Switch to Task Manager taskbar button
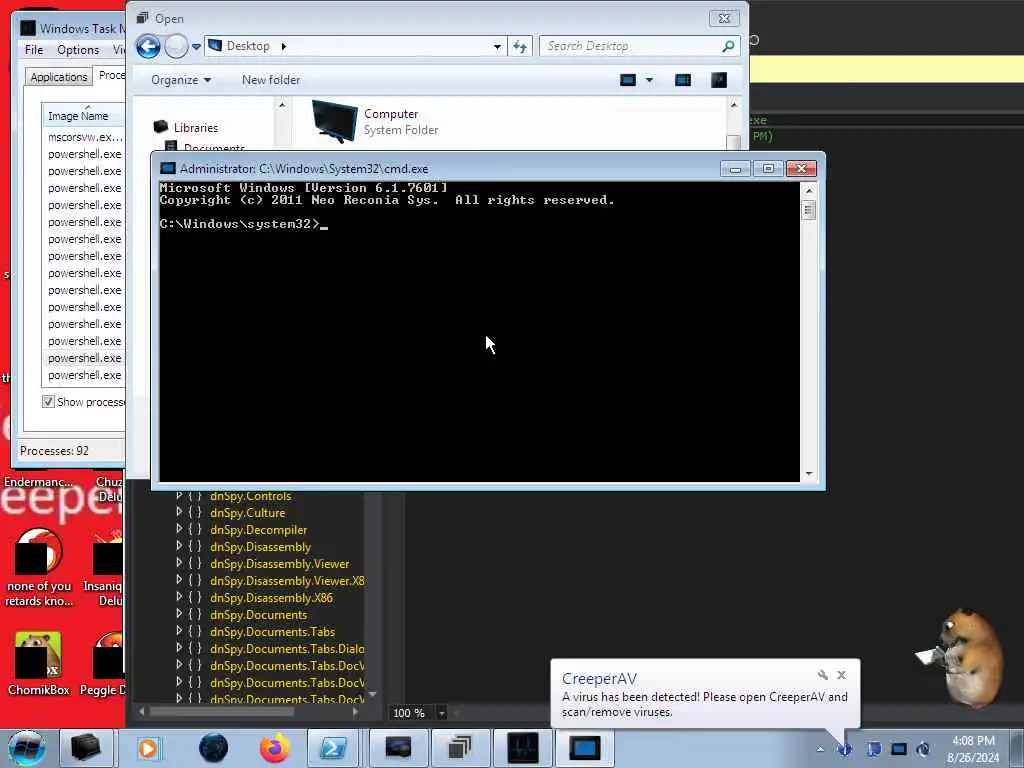This screenshot has height=768, width=1024. click(x=524, y=748)
